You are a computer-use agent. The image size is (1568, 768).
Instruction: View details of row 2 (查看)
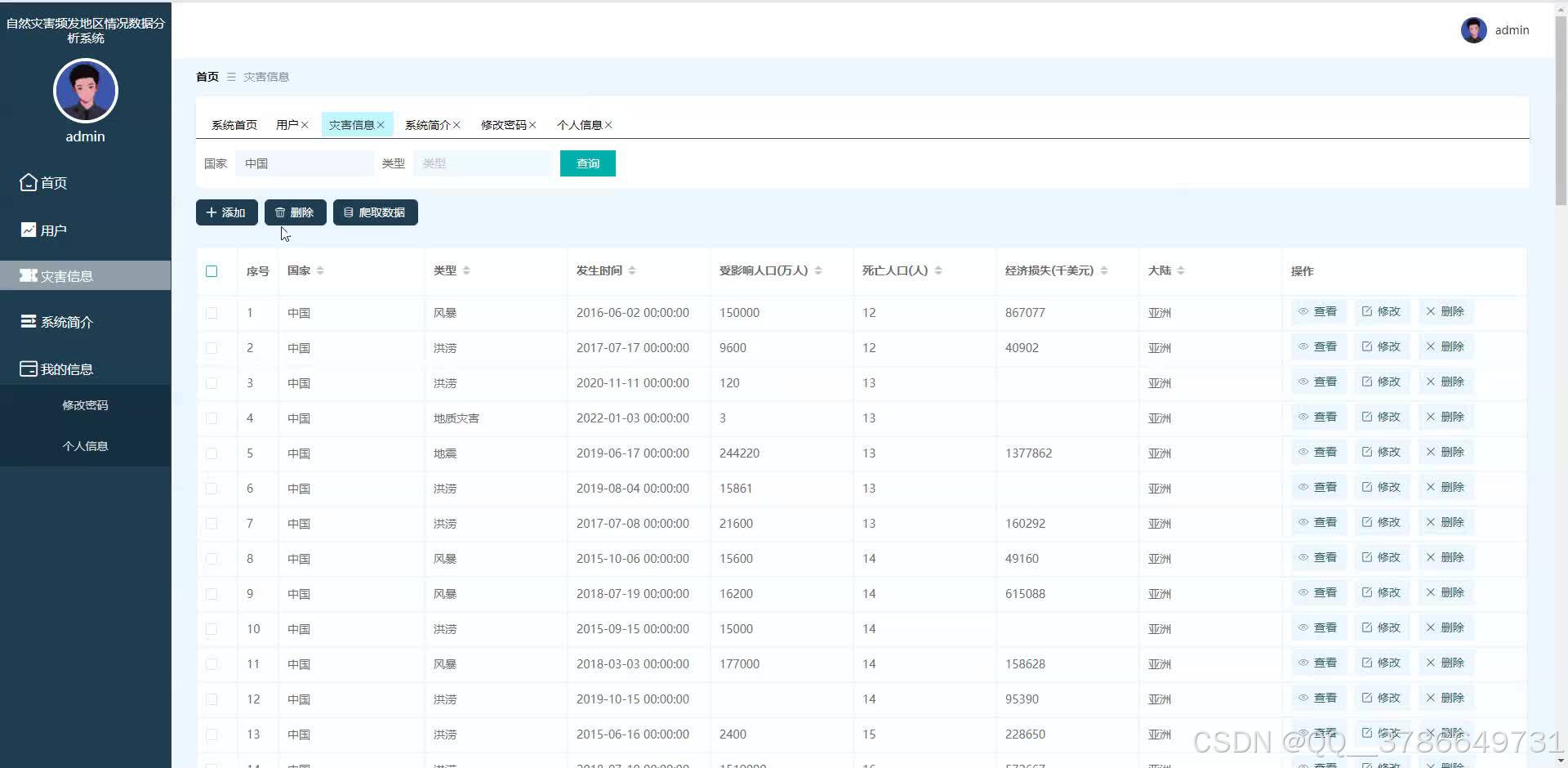[1318, 346]
